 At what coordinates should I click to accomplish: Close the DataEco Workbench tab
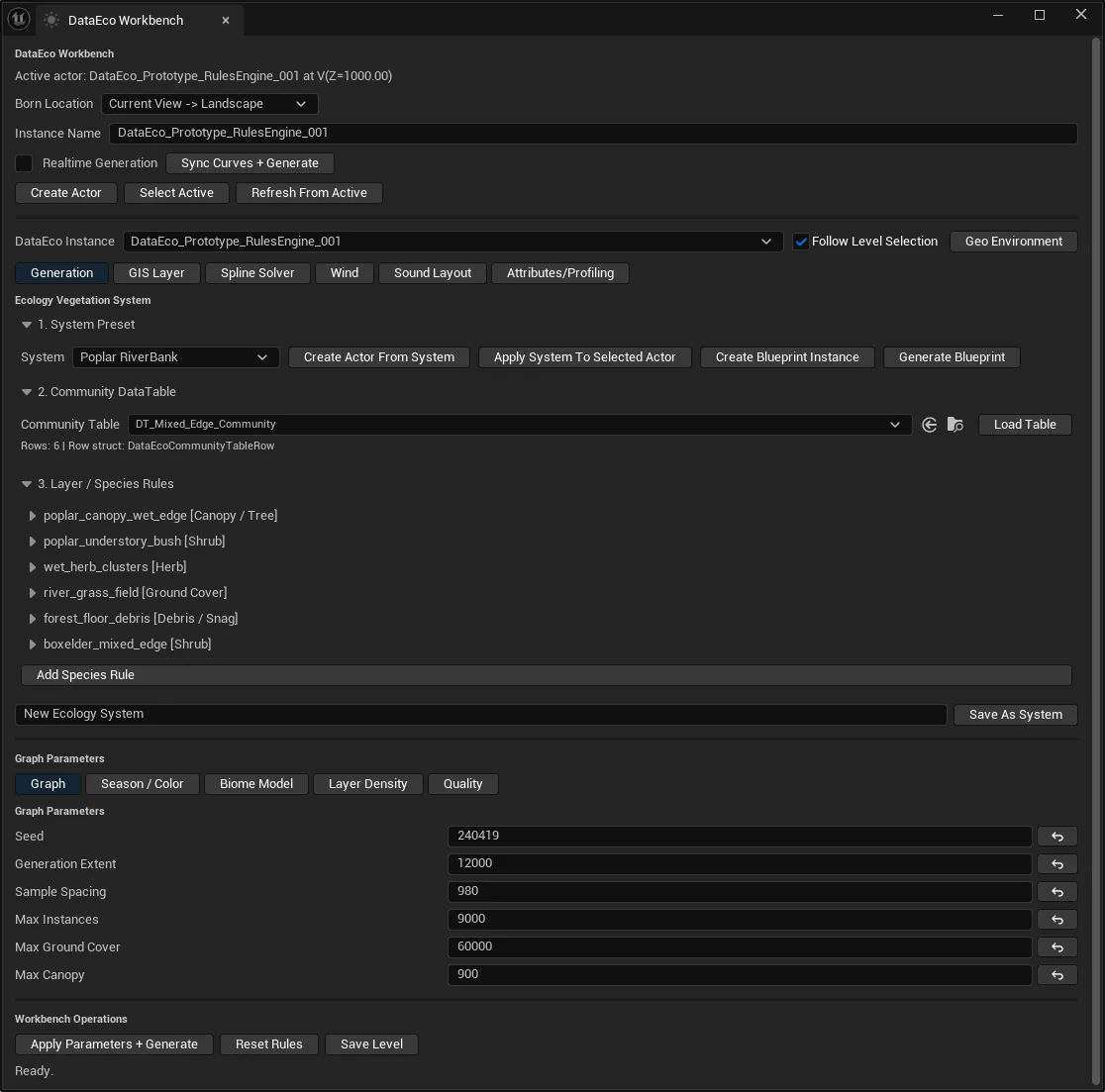coord(226,21)
